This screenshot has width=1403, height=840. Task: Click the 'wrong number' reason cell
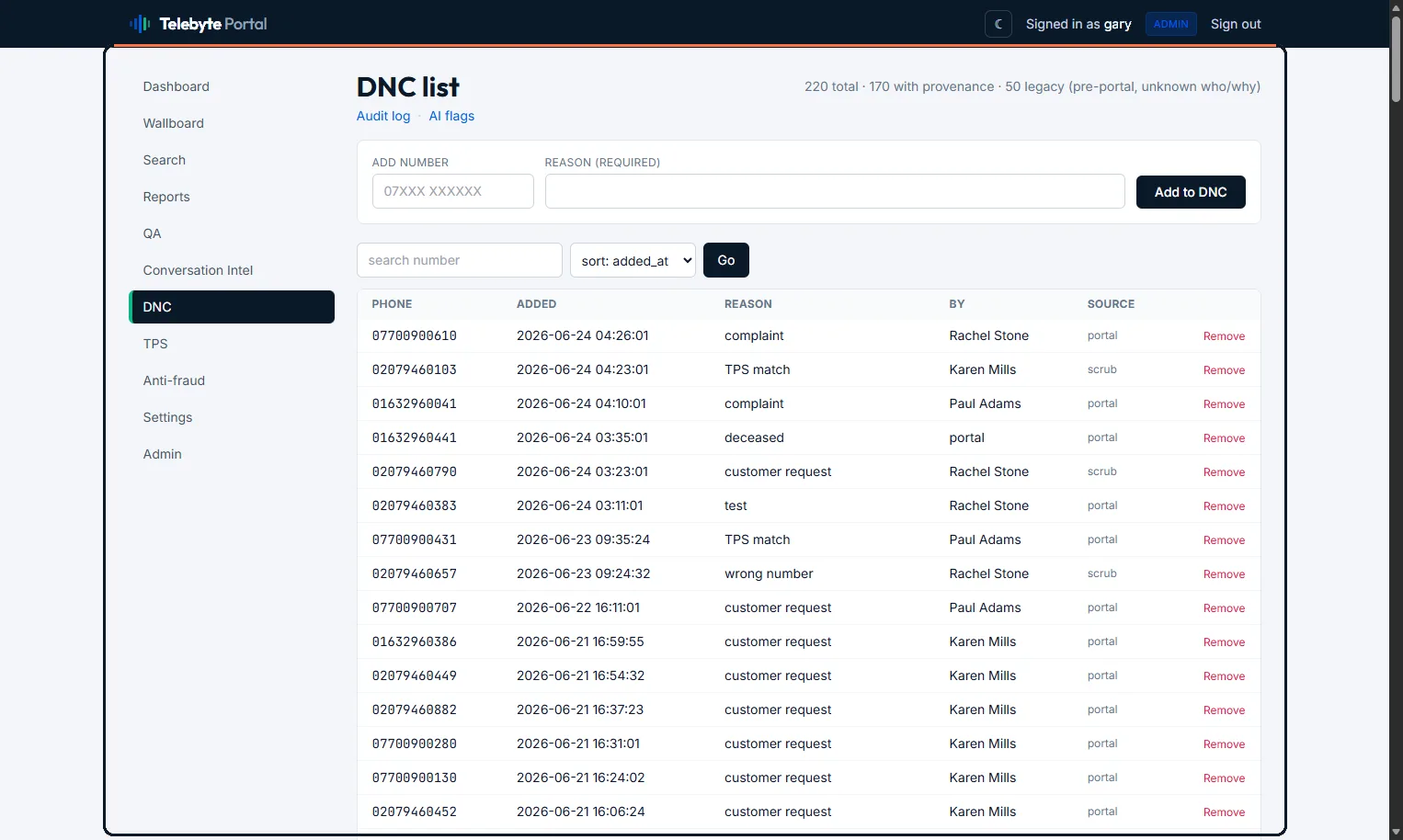[x=769, y=574]
